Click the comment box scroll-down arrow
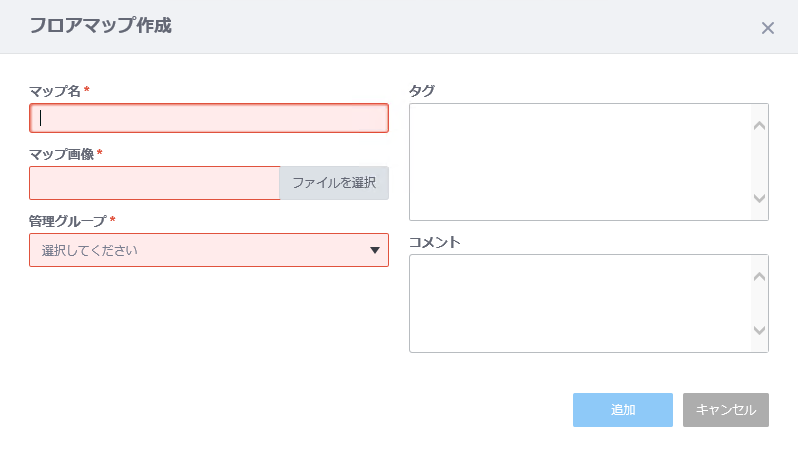Viewport: 798px width, 451px height. (x=759, y=330)
